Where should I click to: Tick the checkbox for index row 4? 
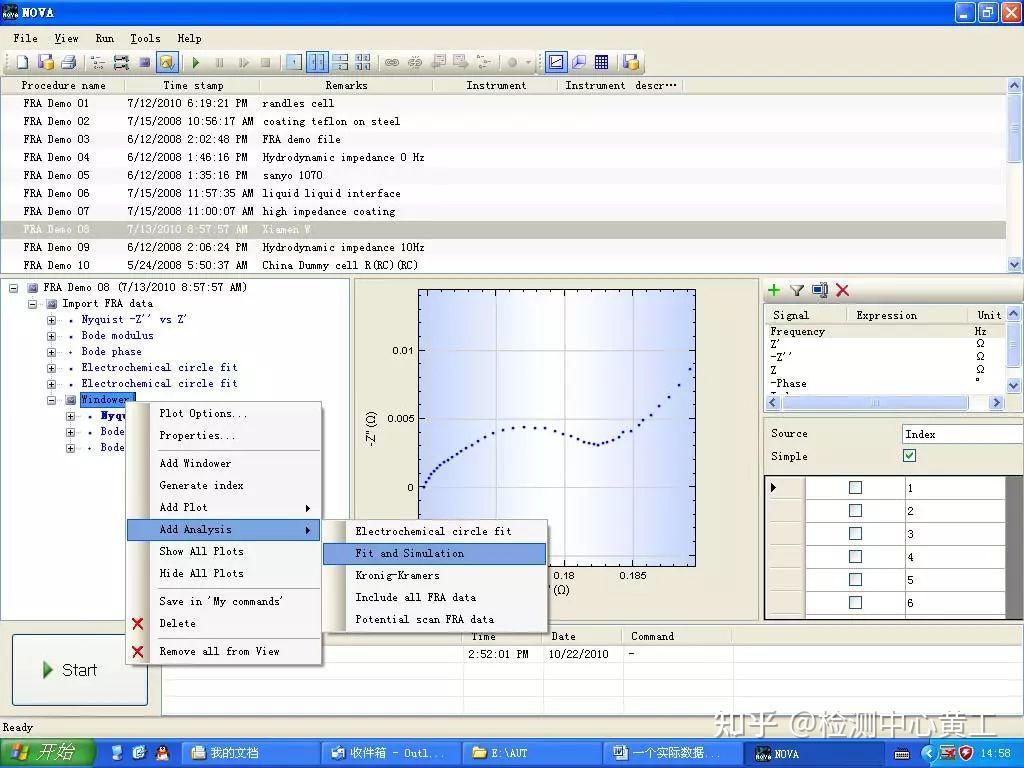pyautogui.click(x=855, y=557)
